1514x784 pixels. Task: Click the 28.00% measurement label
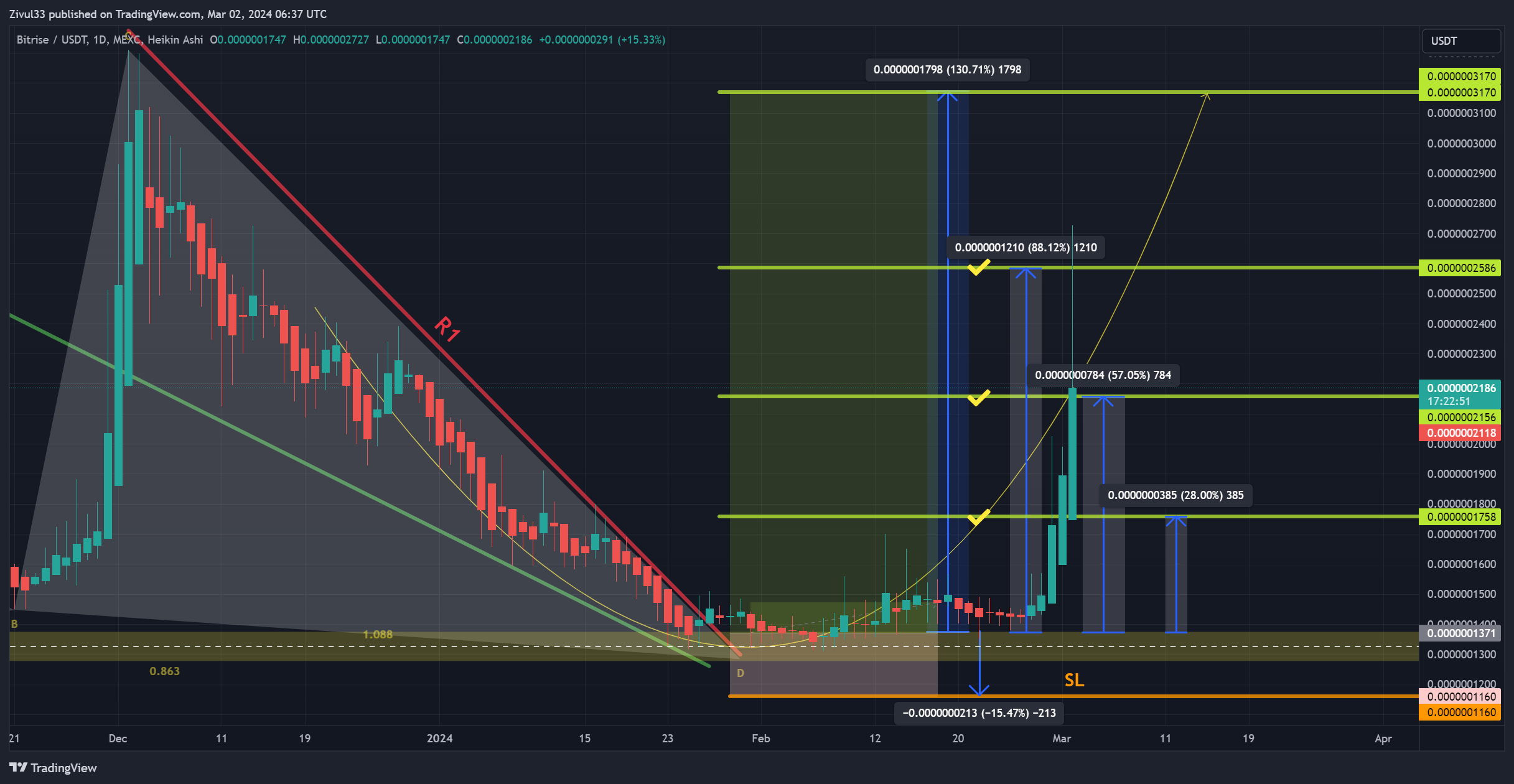click(x=1176, y=495)
